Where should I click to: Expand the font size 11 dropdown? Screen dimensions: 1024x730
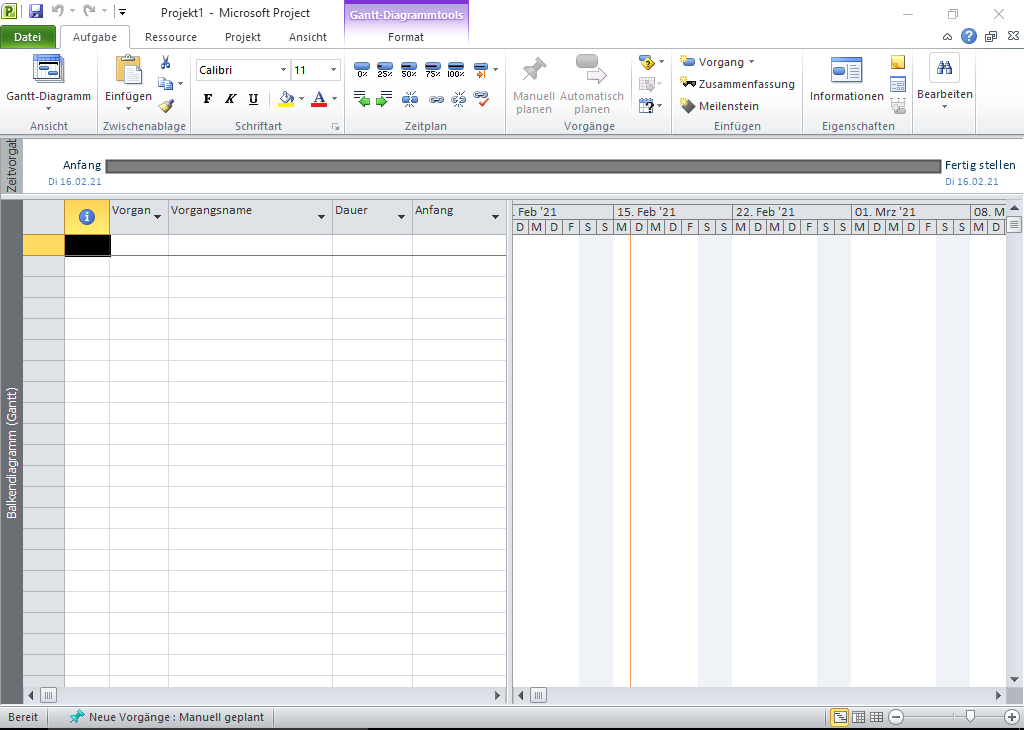tap(334, 70)
